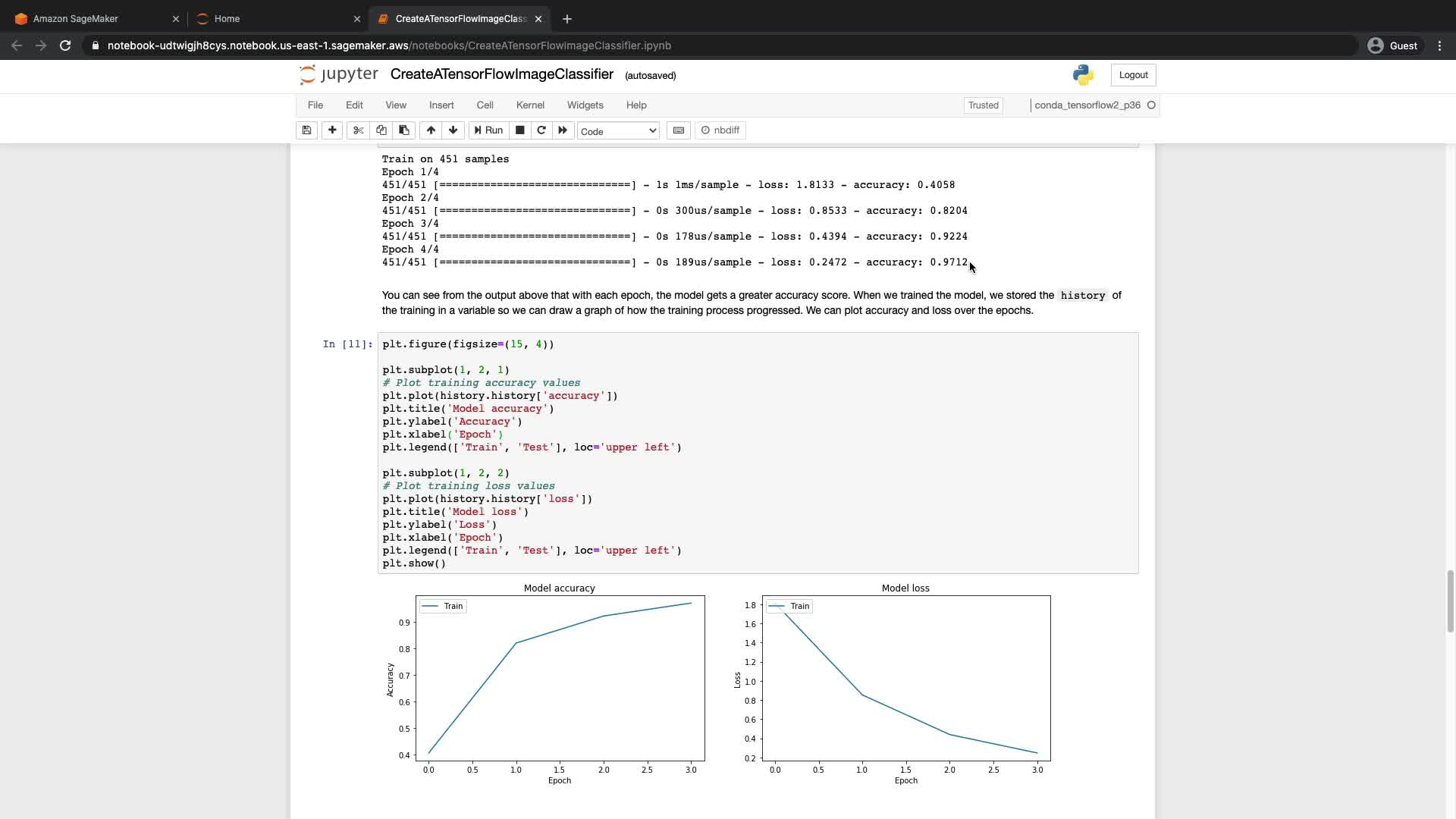The height and width of the screenshot is (819, 1456).
Task: Move selected cell up arrow
Action: click(x=431, y=130)
